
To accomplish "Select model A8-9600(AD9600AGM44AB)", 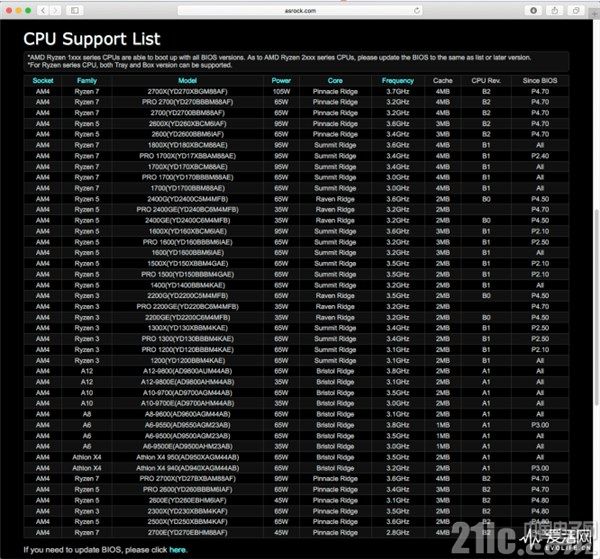I will 188,414.
